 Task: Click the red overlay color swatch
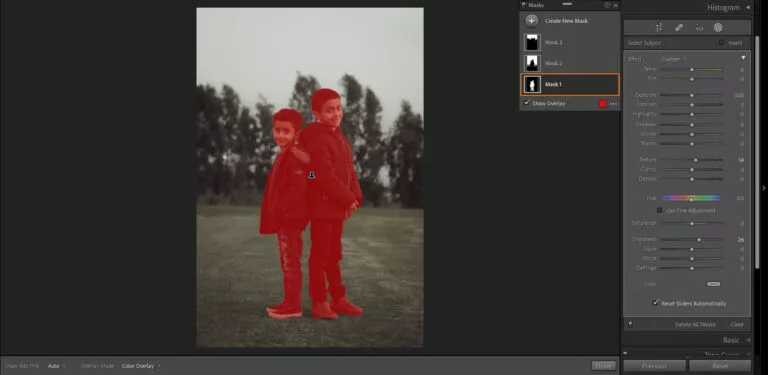click(602, 104)
